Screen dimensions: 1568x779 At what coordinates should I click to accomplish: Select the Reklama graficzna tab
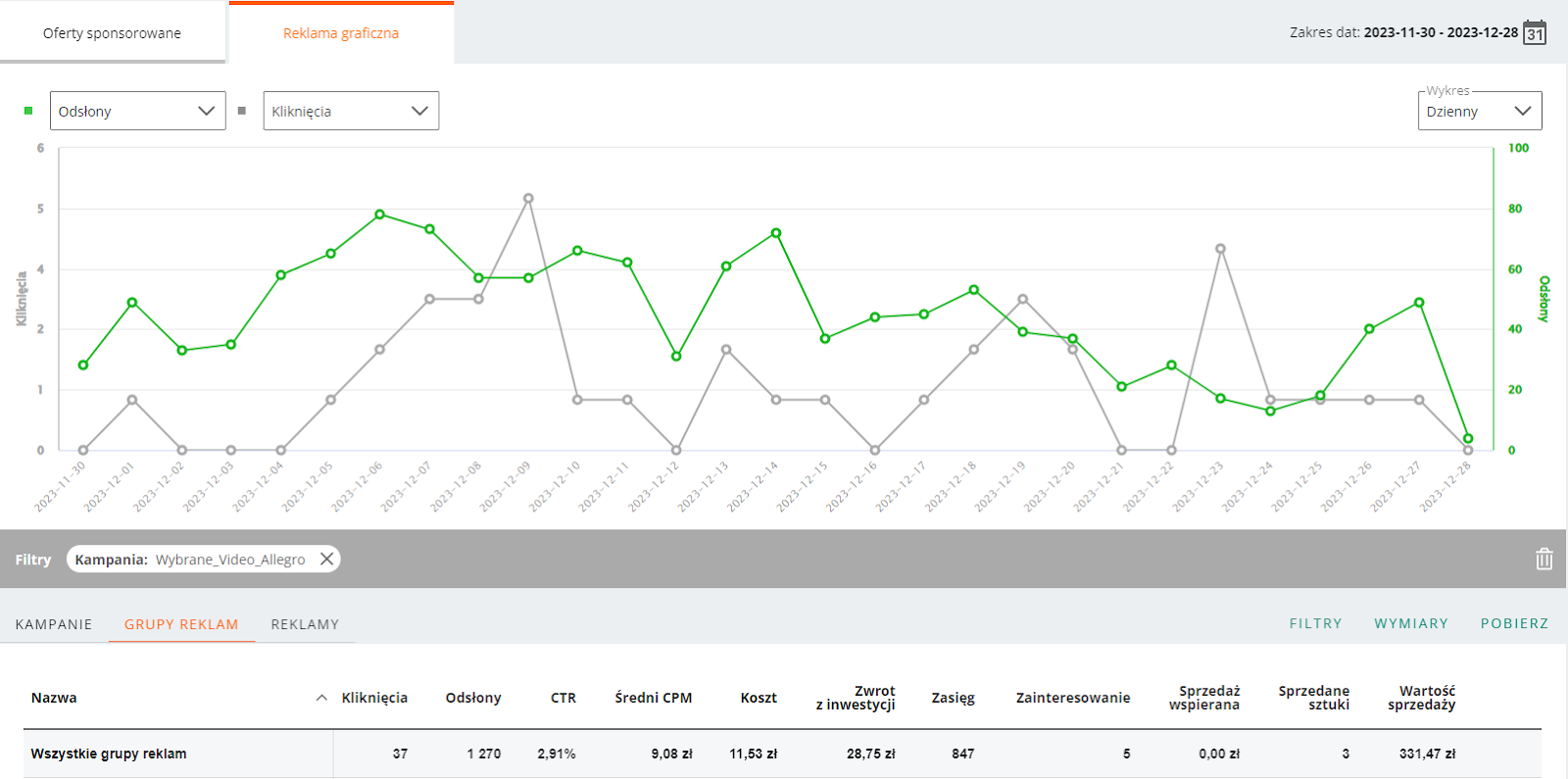(341, 33)
